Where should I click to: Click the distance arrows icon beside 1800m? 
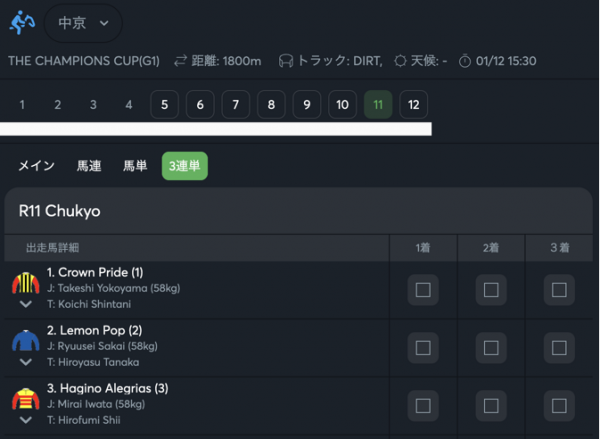[180, 61]
